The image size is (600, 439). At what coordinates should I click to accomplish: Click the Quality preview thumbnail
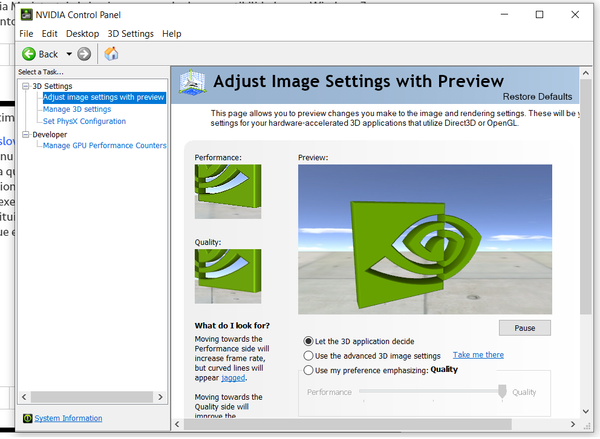pyautogui.click(x=228, y=276)
